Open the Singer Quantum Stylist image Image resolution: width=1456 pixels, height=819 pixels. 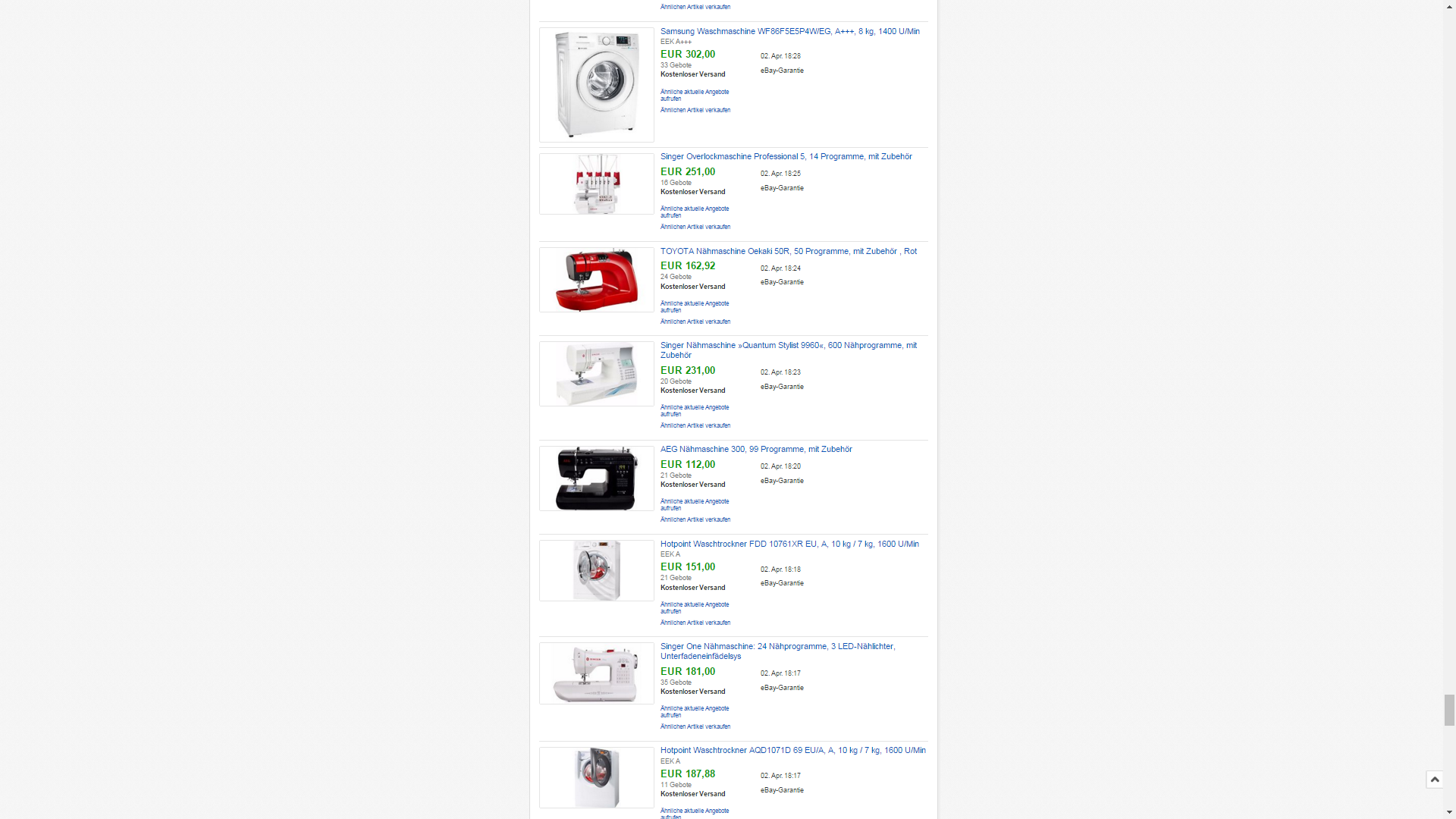point(597,374)
